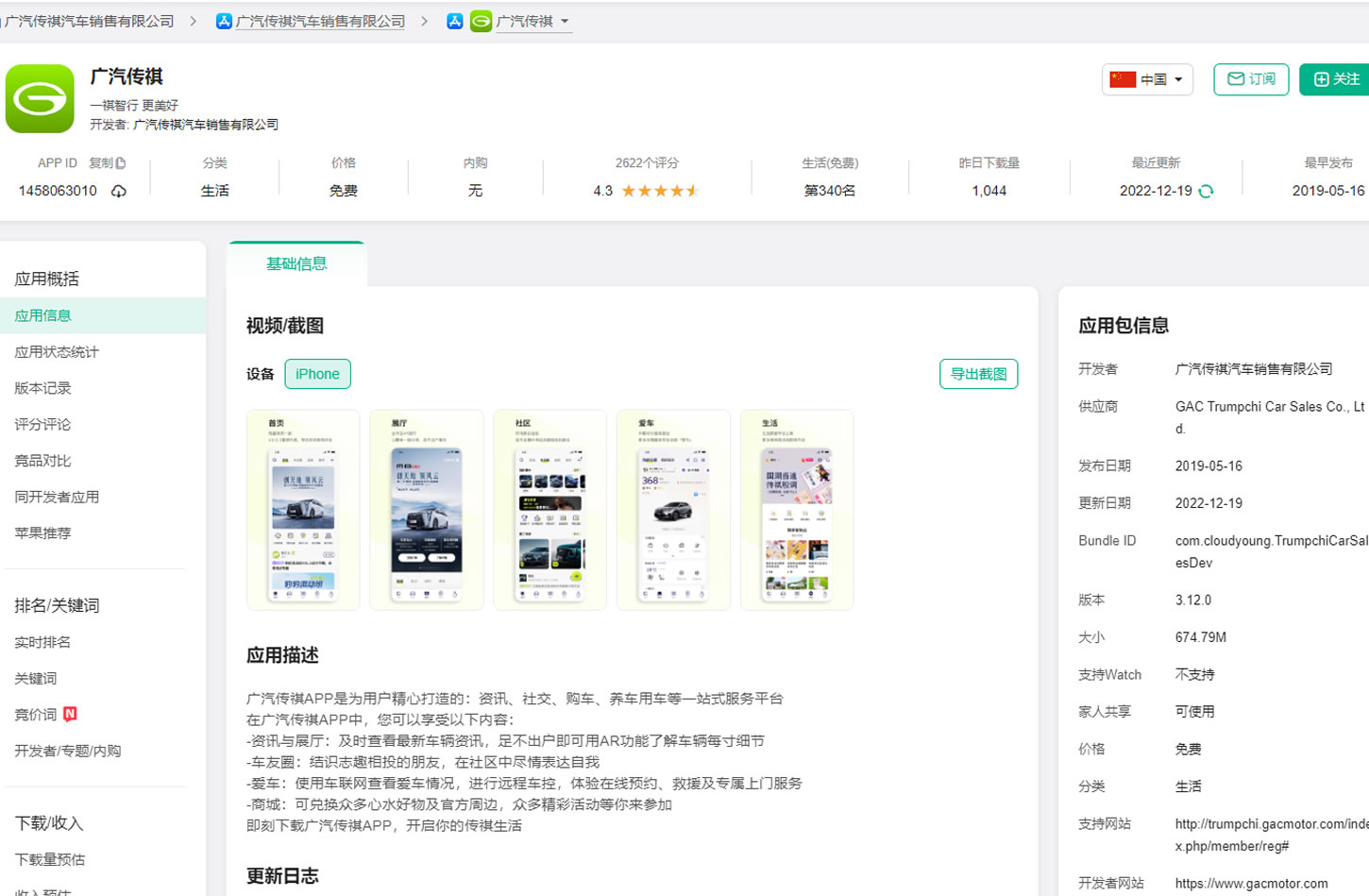Switch to the 基础信息 tab
Screen dimensions: 1369x896
pos(296,264)
